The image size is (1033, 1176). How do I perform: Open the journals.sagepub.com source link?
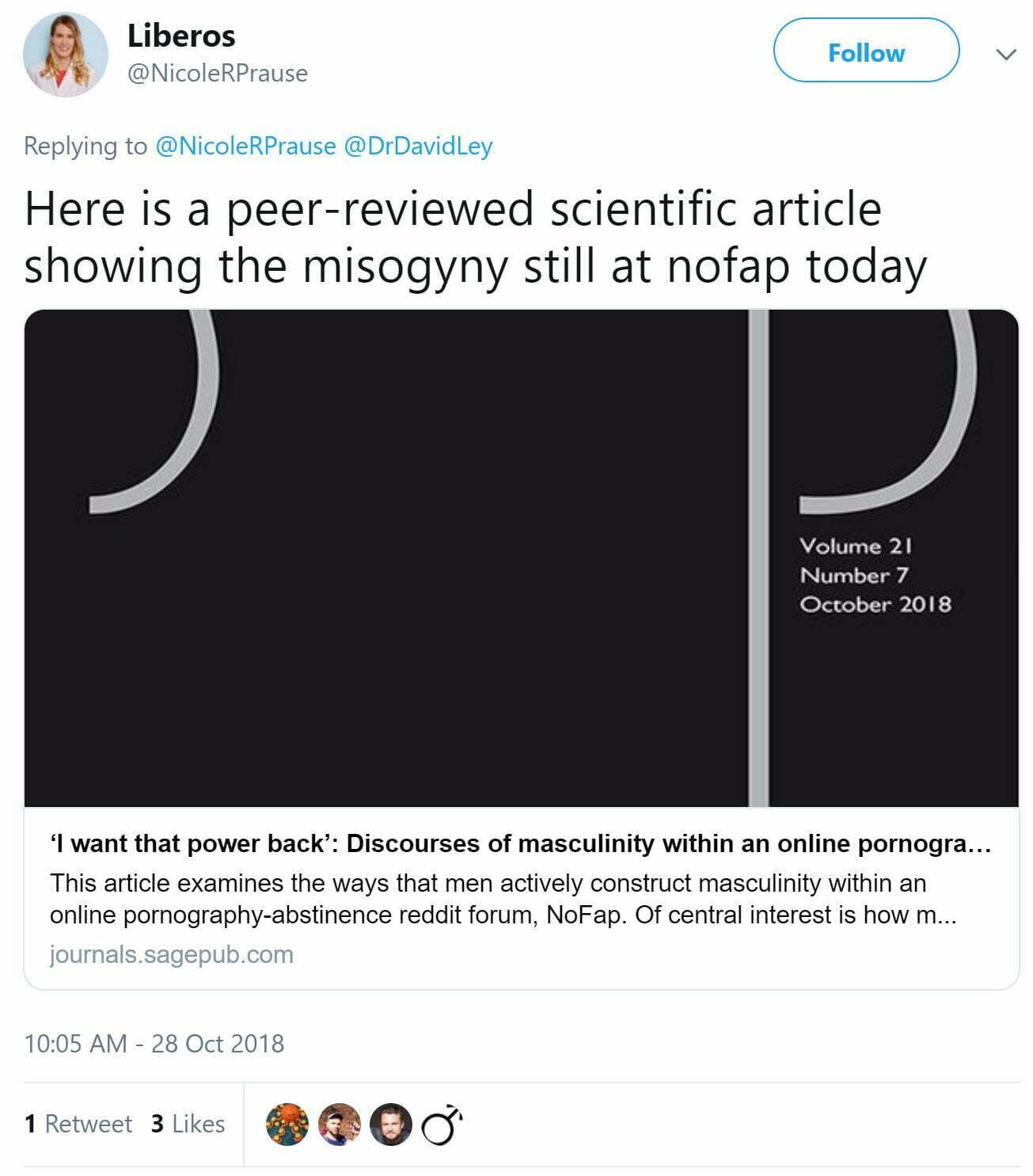coord(172,954)
